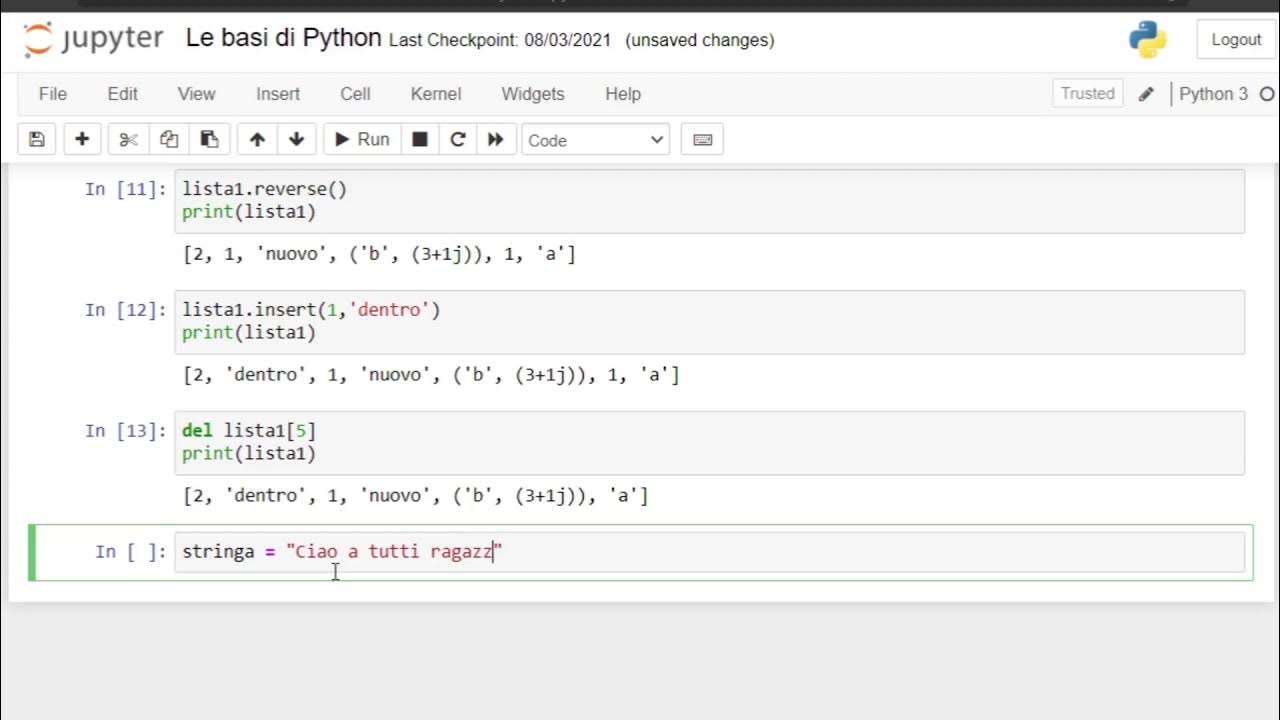Cut selected cells with scissors icon

click(x=128, y=140)
